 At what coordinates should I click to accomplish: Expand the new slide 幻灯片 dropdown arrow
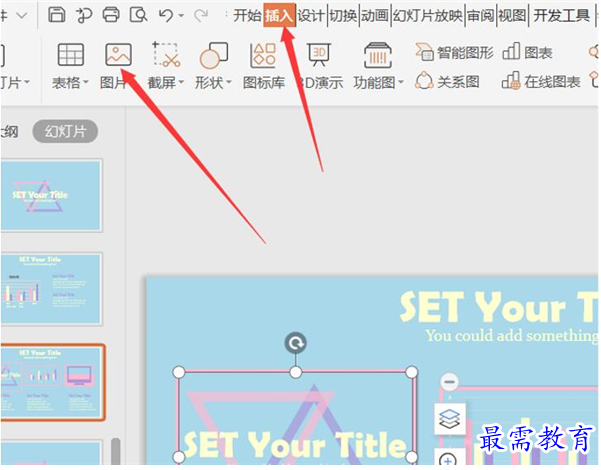point(27,82)
